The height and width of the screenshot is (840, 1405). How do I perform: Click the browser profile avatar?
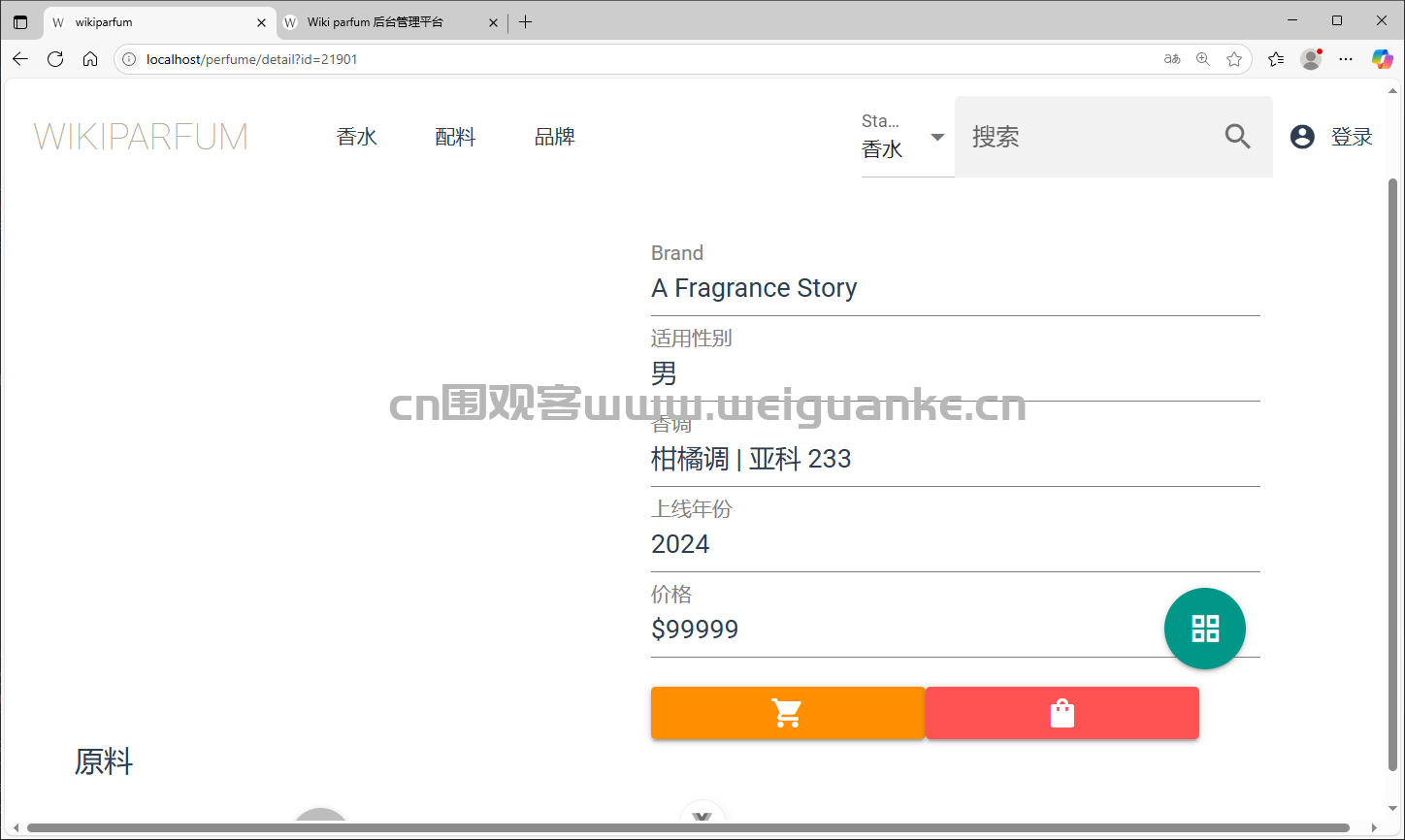pos(1311,59)
